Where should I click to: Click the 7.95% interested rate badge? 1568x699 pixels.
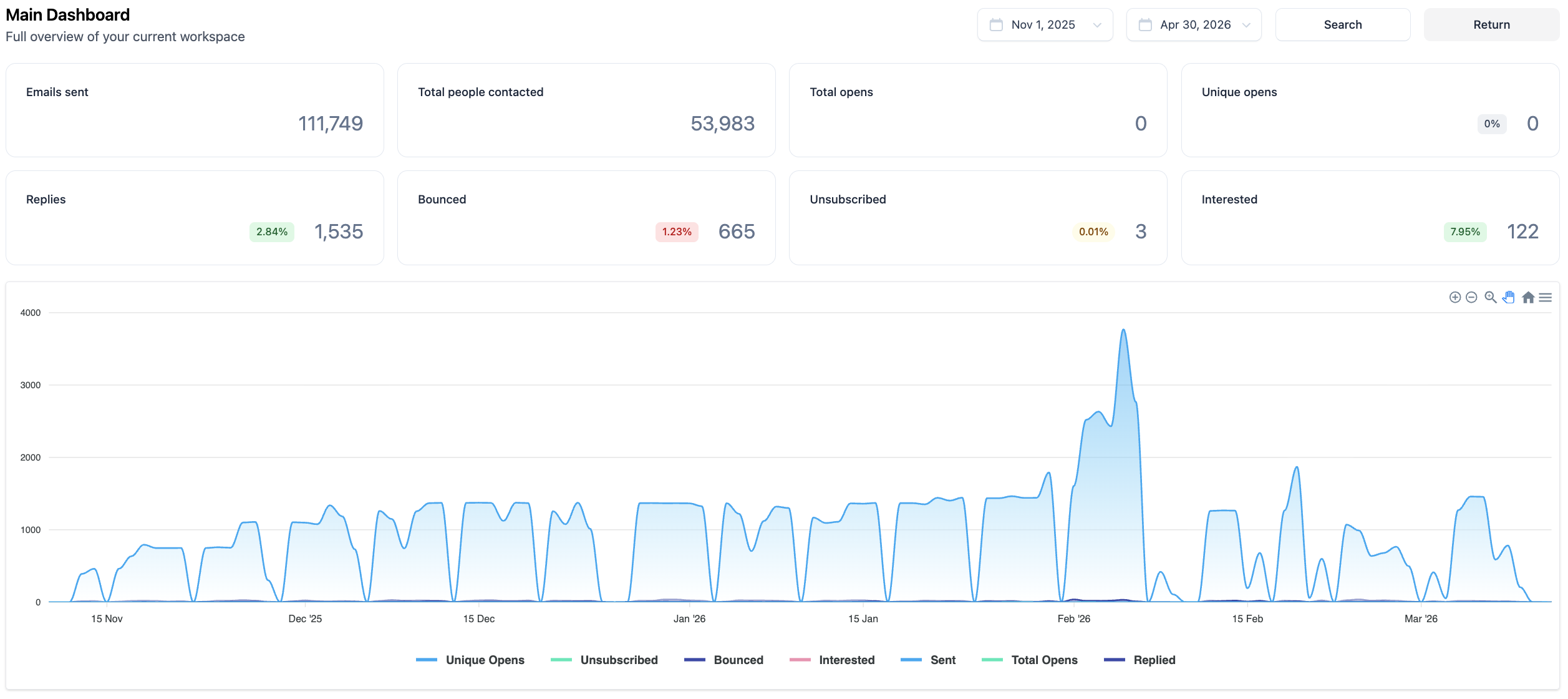tap(1465, 232)
